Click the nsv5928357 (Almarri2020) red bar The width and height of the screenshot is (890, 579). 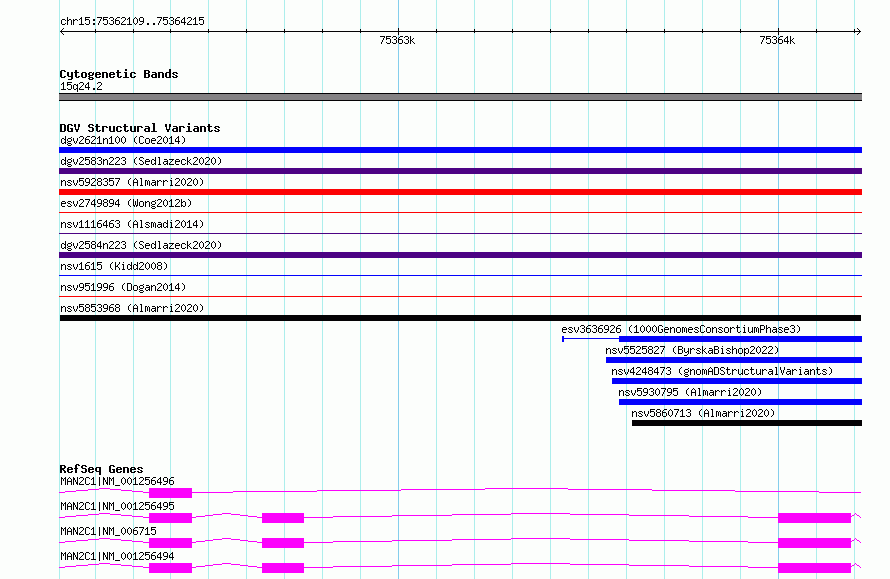(460, 192)
